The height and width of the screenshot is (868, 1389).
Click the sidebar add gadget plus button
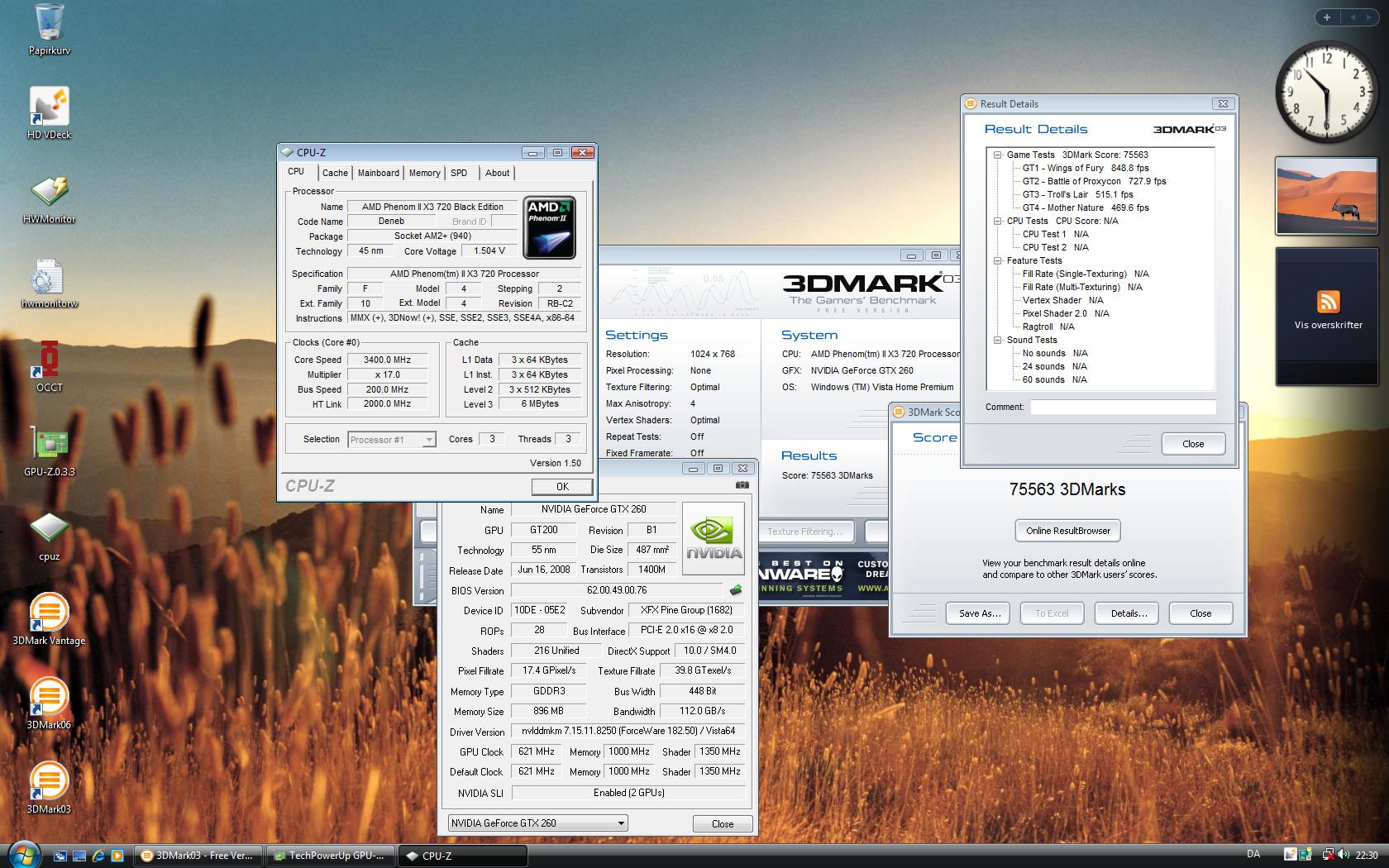(x=1327, y=17)
